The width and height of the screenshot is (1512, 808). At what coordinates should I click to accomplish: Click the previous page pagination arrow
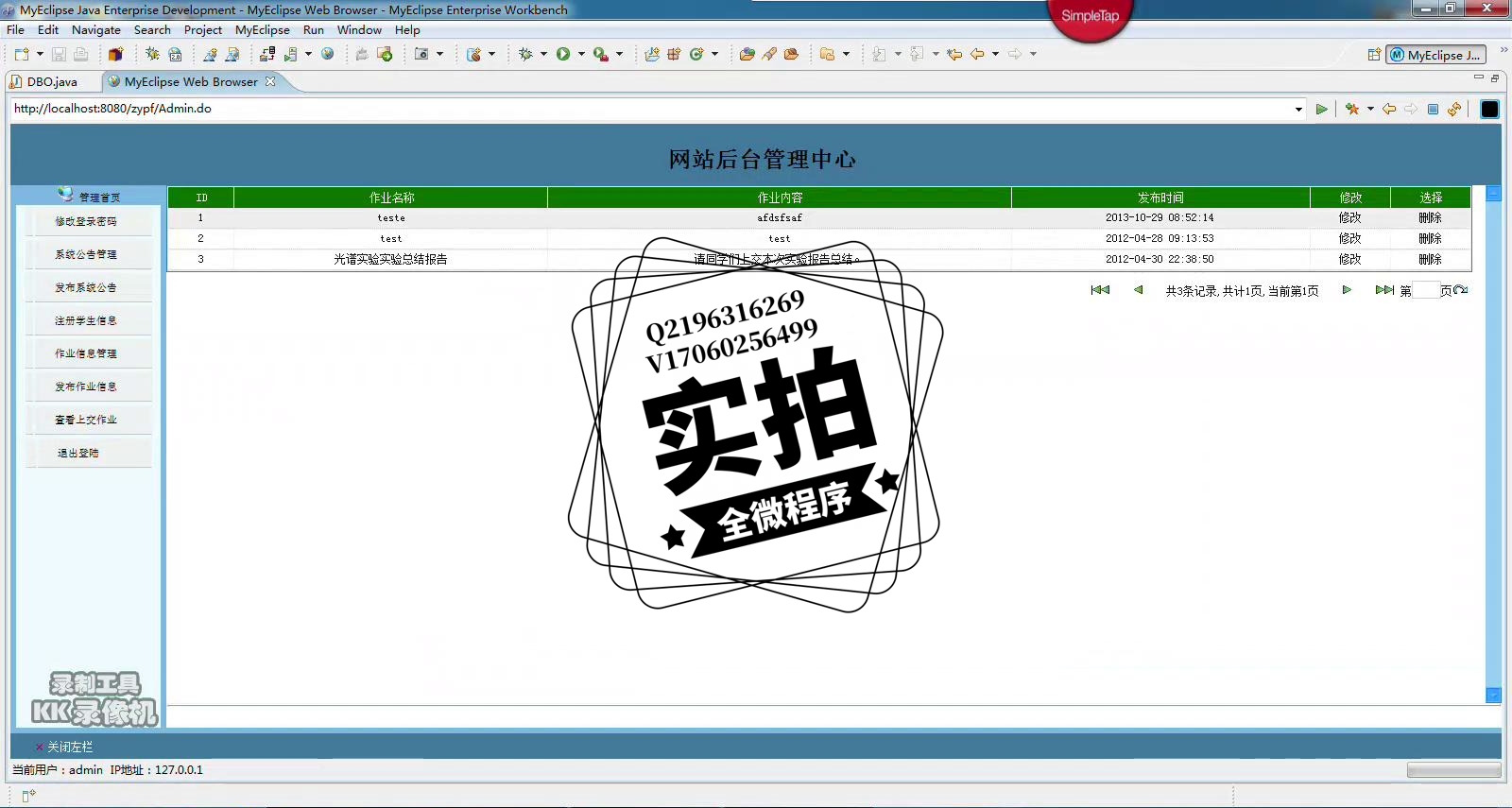pyautogui.click(x=1139, y=290)
